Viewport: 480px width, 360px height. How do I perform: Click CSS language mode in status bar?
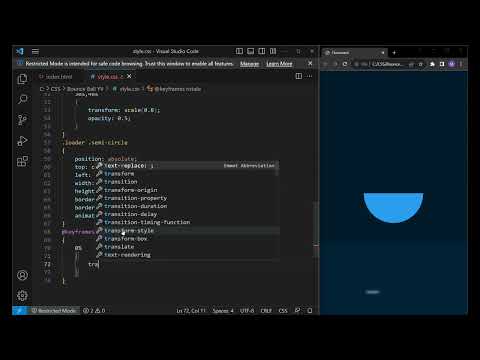(283, 311)
